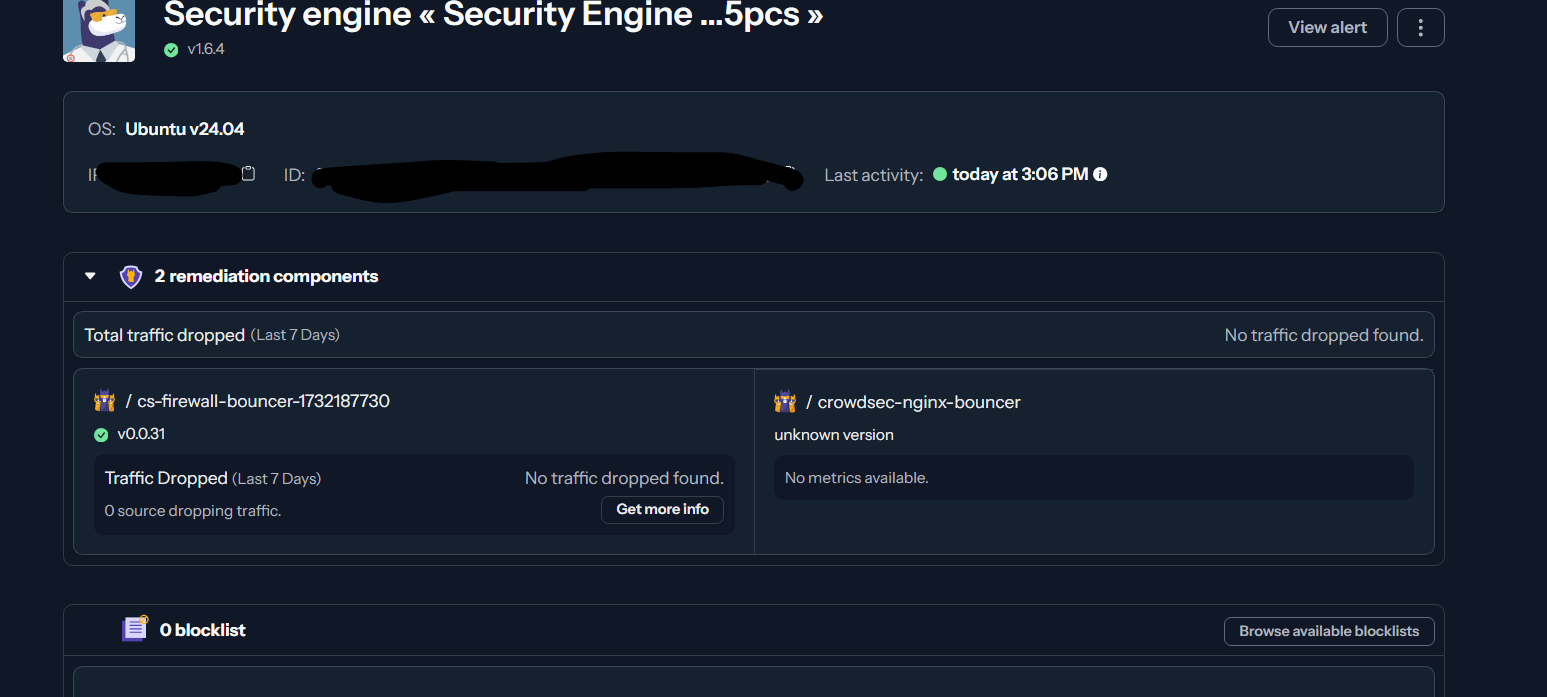
Task: Collapse the remediation components section
Action: pos(90,276)
